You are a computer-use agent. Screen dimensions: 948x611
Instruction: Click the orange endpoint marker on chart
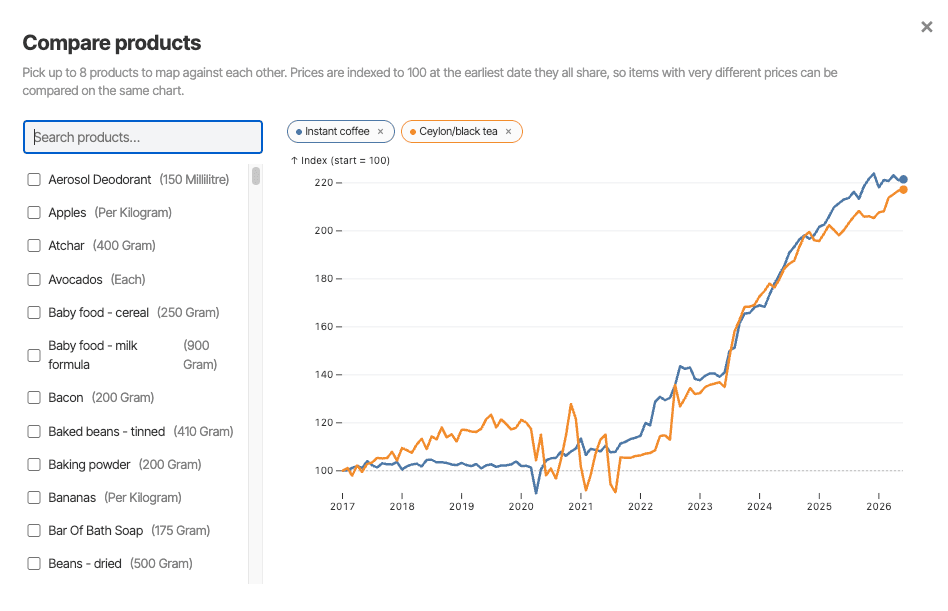click(903, 190)
